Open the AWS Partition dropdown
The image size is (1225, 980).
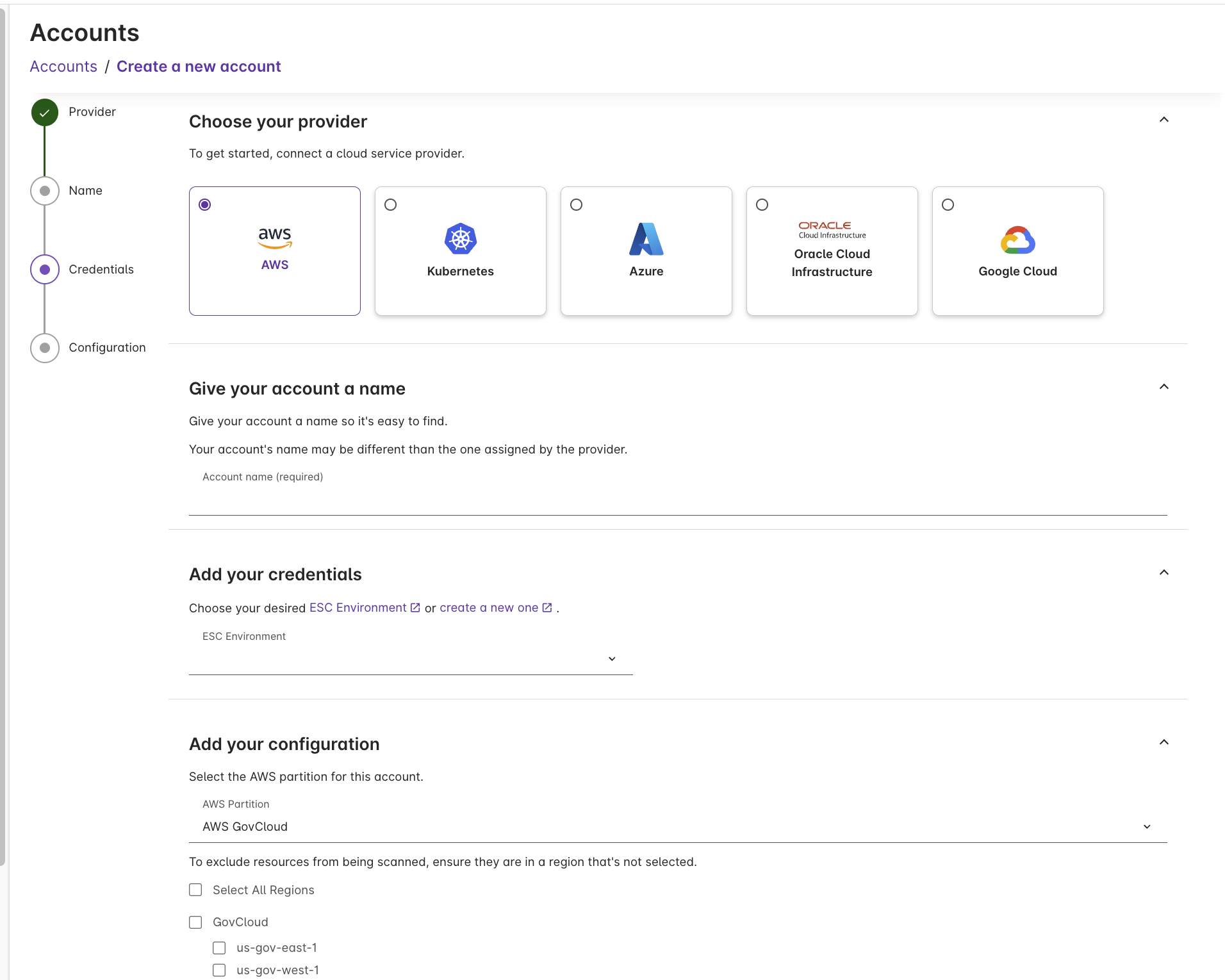pyautogui.click(x=1146, y=826)
